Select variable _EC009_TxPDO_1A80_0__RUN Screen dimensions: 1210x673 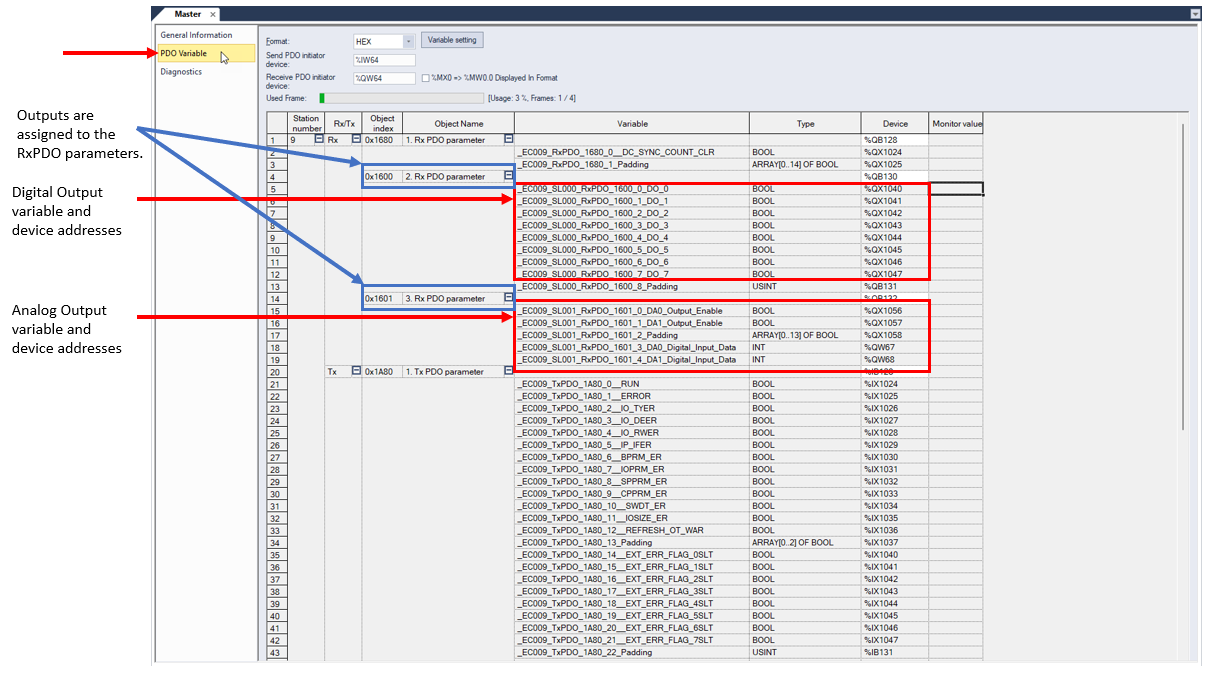[x=632, y=384]
